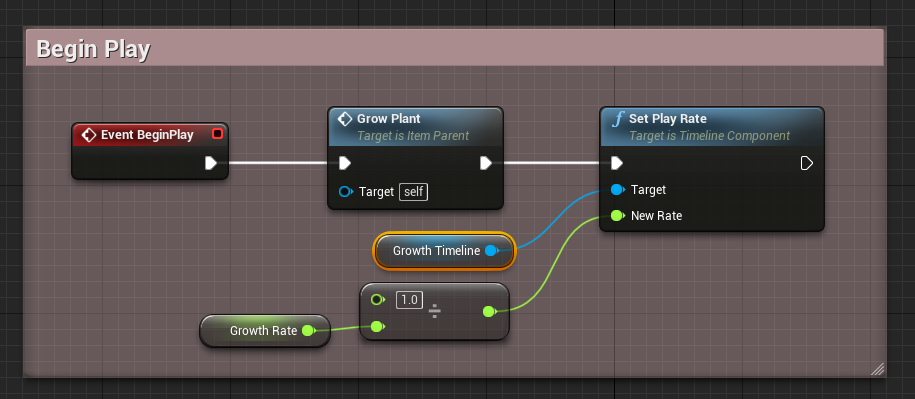Click the comment box resize corner handle
Screen dimensions: 915x399
point(877,368)
